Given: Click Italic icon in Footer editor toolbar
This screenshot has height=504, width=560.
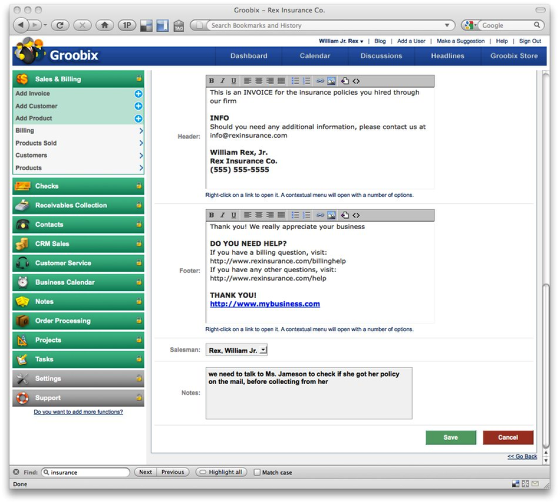Looking at the screenshot, I should pyautogui.click(x=222, y=215).
